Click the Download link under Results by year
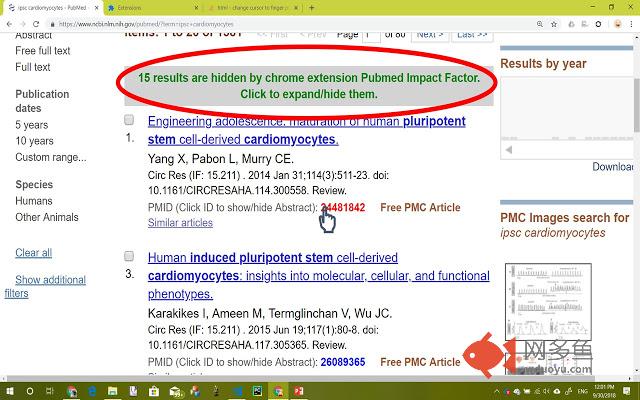Screen dimensions: 640x400 [x=613, y=167]
